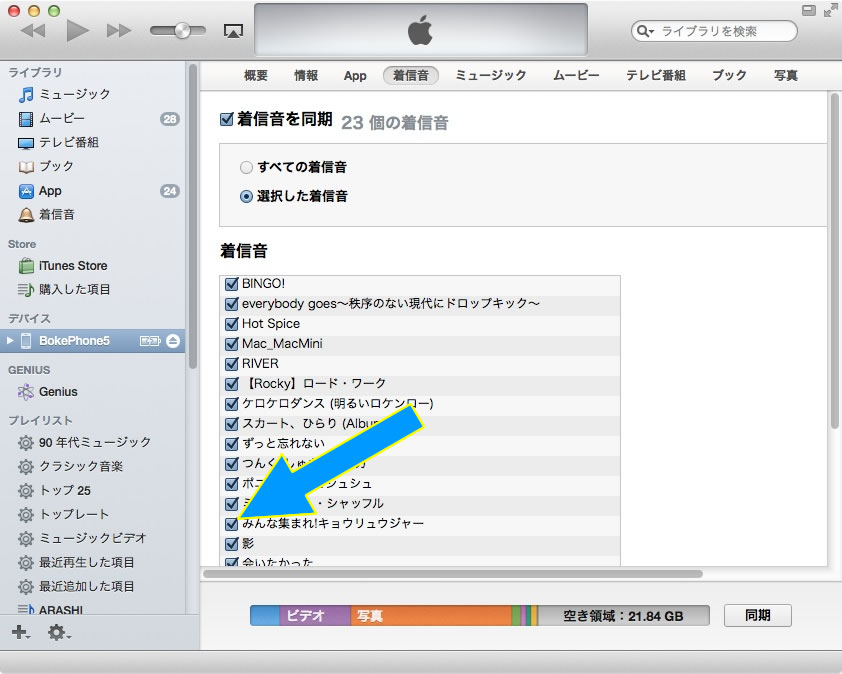Switch to the App tab
This screenshot has height=674, width=842.
[355, 76]
